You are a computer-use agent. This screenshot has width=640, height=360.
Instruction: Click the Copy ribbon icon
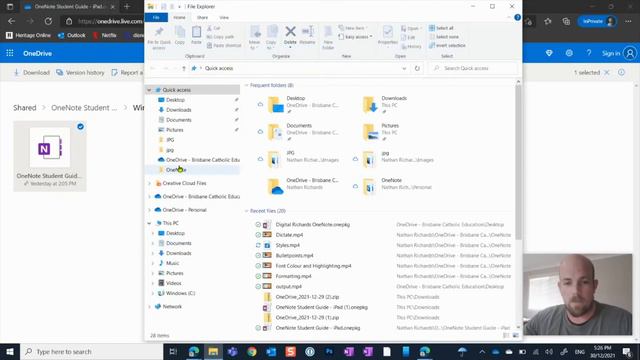coord(180,35)
